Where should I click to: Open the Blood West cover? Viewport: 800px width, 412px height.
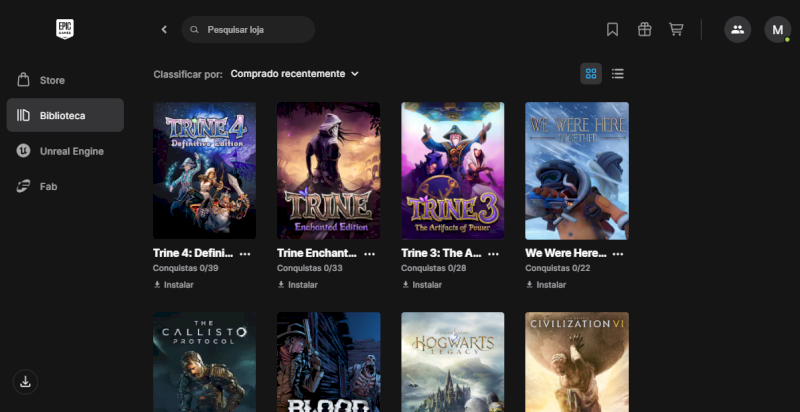pyautogui.click(x=329, y=362)
